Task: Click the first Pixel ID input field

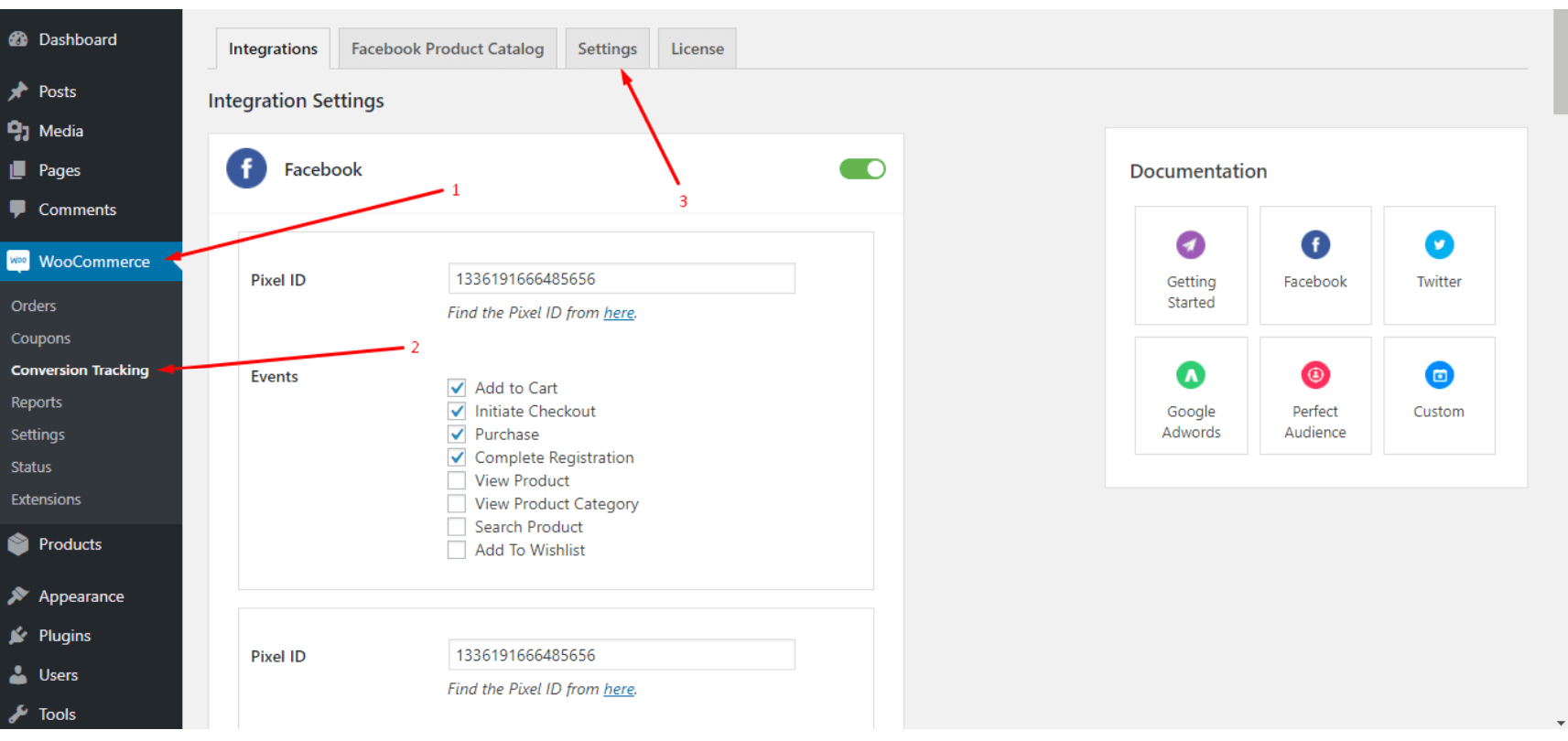Action: (622, 279)
